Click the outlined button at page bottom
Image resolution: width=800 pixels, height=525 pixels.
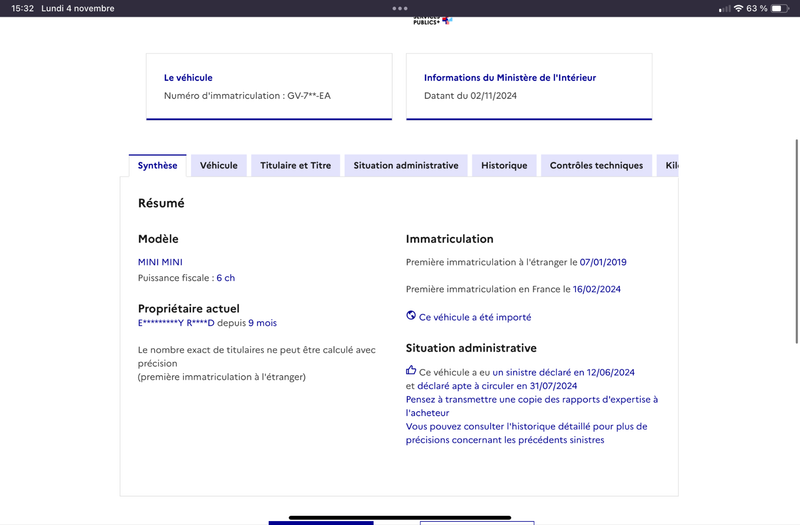point(477,523)
